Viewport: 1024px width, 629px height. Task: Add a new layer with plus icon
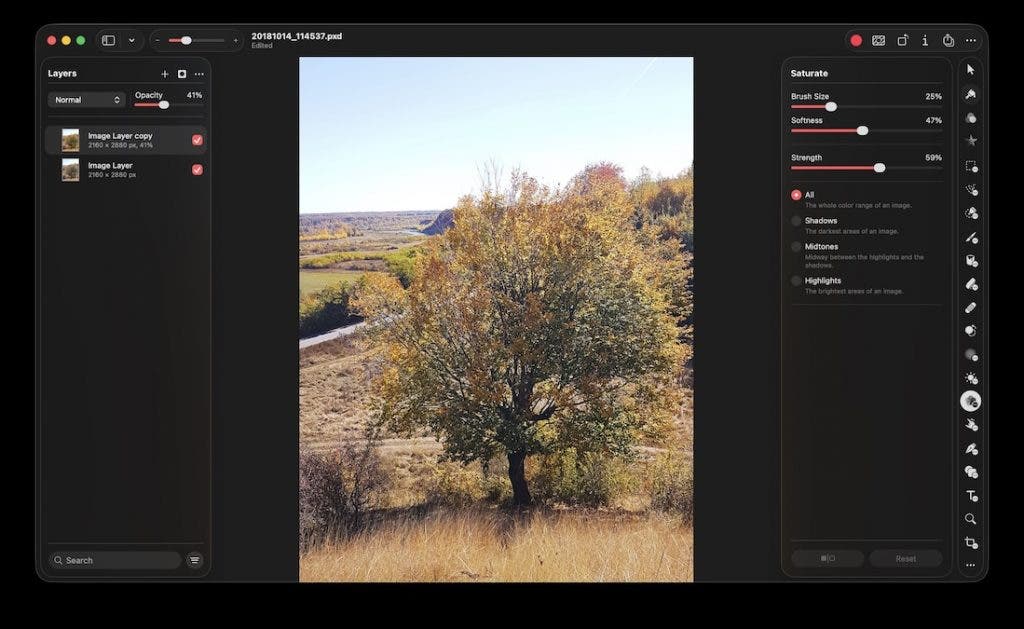coord(165,74)
